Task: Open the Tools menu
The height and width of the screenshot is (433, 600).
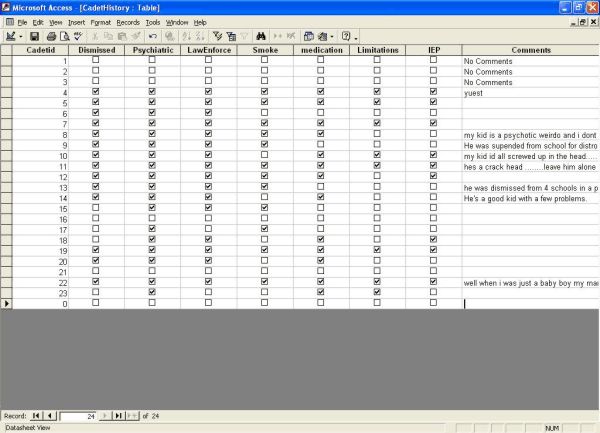Action: point(153,23)
